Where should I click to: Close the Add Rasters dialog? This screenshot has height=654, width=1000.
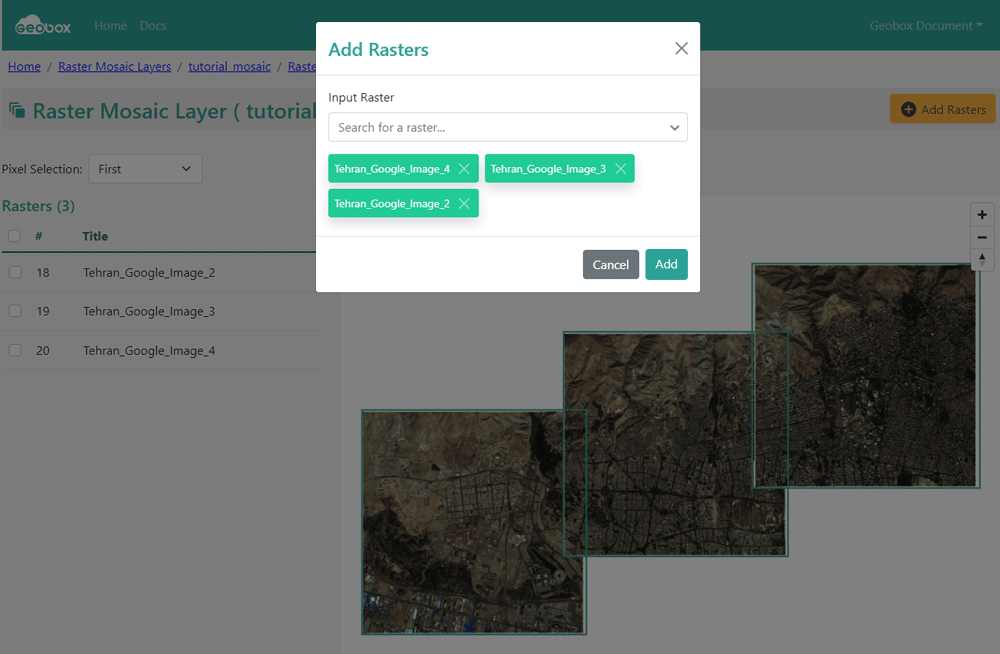tap(681, 48)
